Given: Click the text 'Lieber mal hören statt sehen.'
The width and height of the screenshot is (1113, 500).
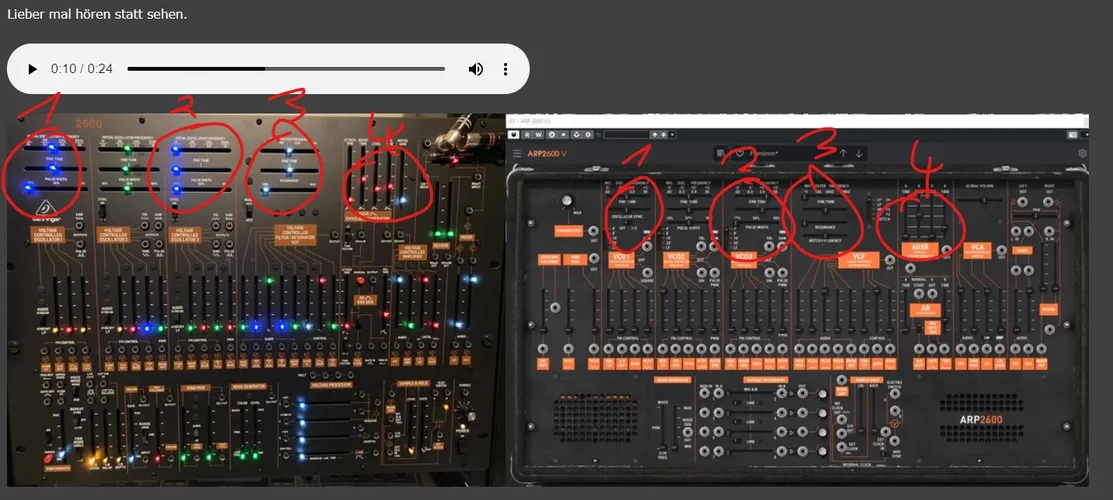Looking at the screenshot, I should [97, 14].
